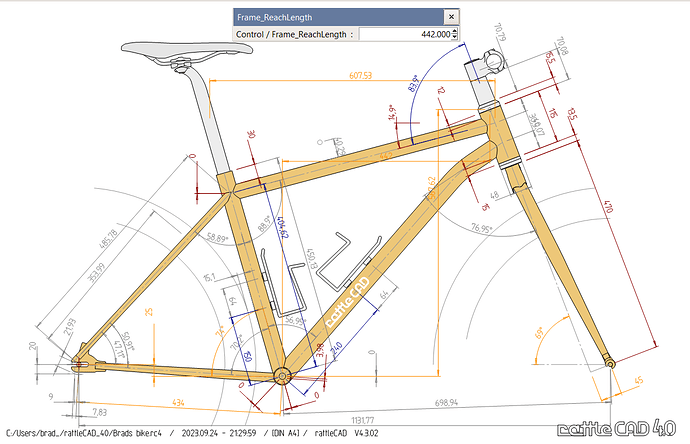Select the red 14.9° top tube angle

click(x=392, y=112)
